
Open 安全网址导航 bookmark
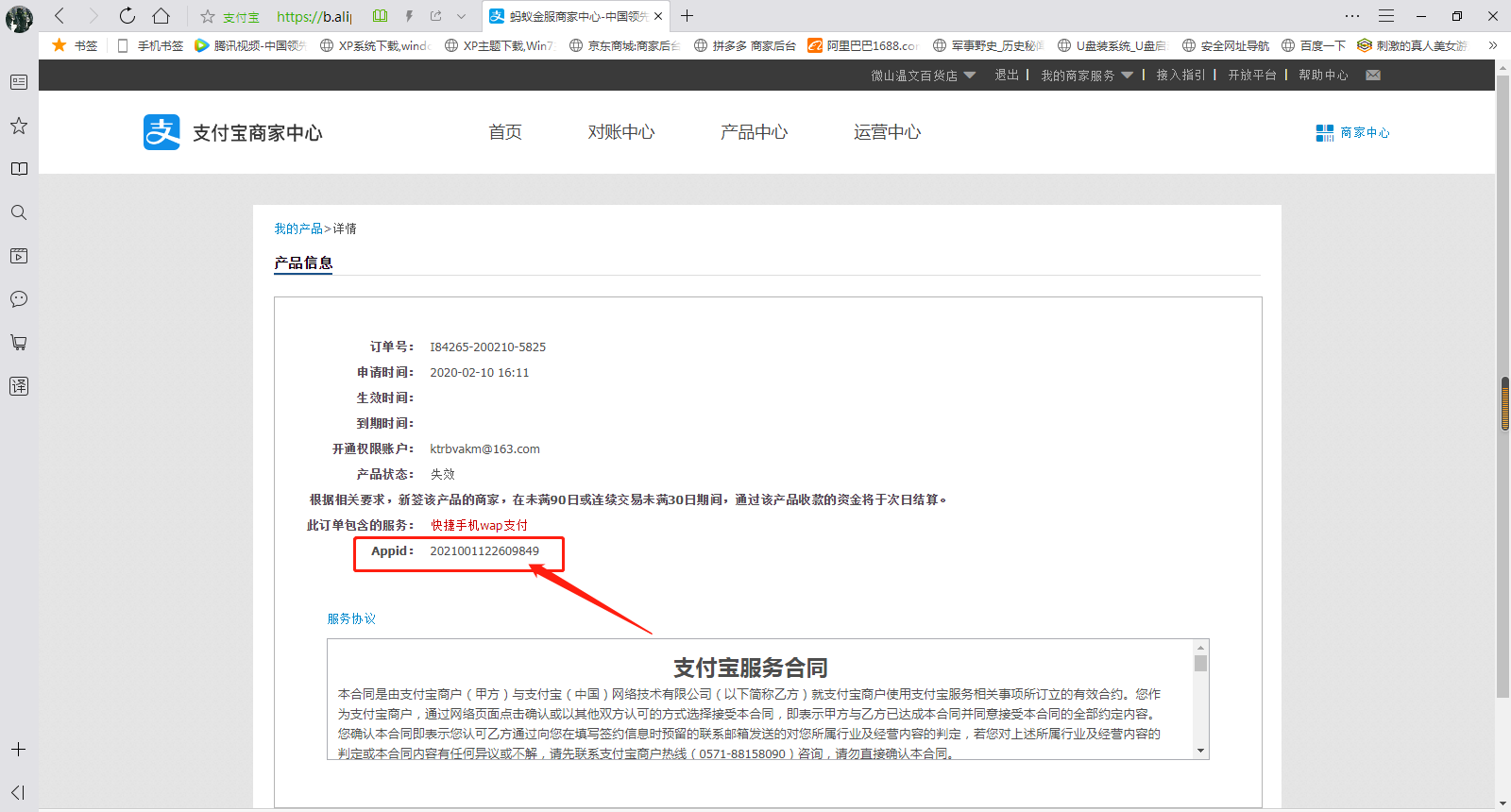[x=1226, y=45]
